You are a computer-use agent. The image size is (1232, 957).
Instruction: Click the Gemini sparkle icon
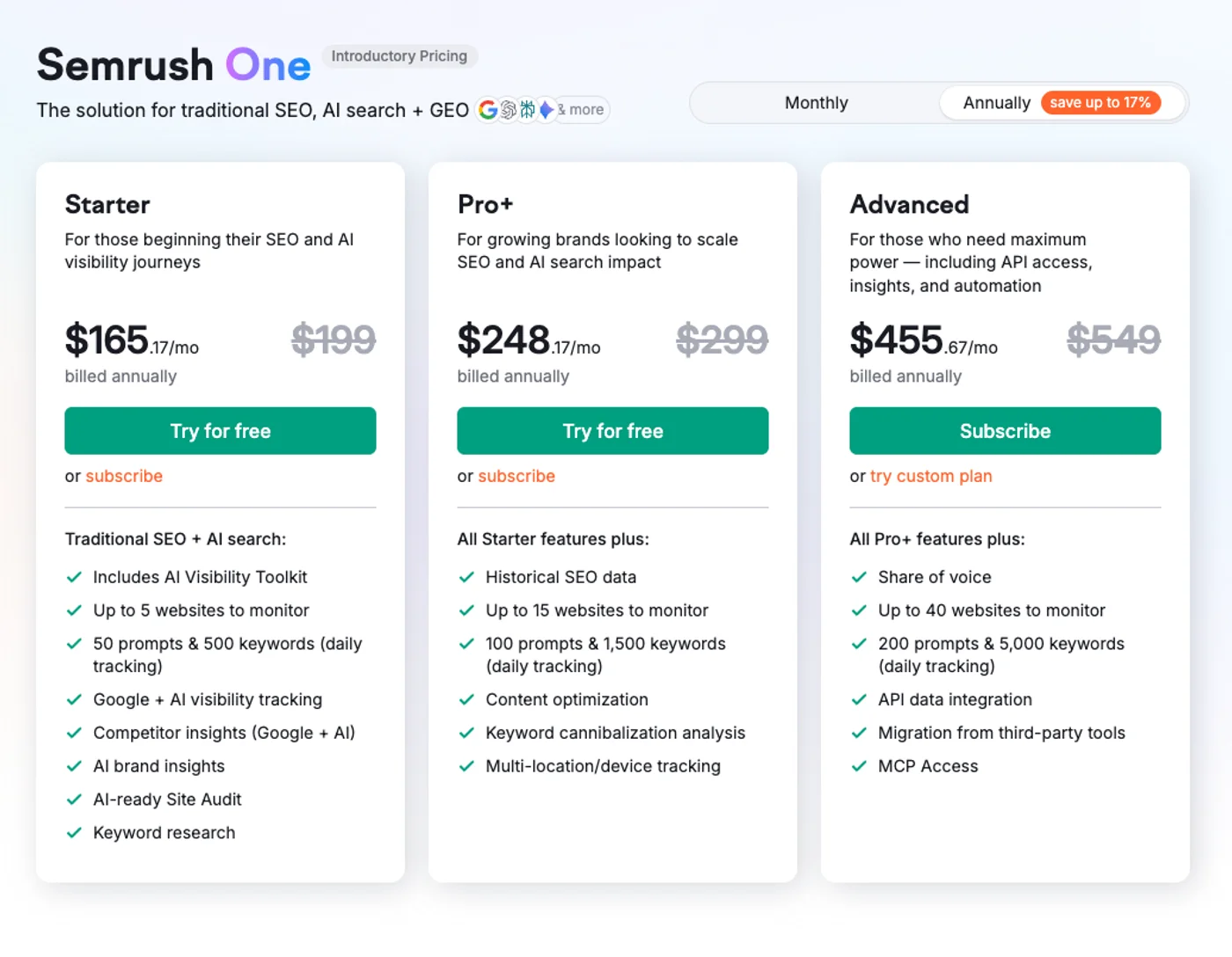[546, 110]
